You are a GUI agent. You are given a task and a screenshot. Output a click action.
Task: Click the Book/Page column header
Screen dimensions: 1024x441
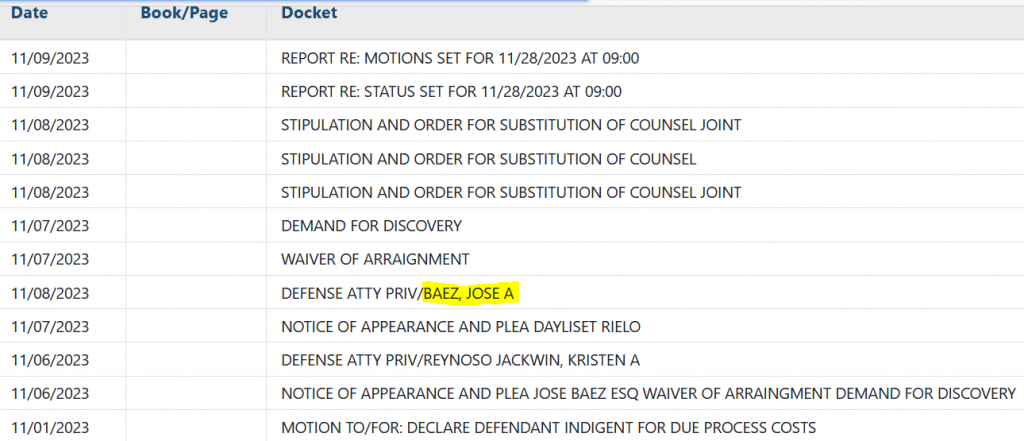coord(184,13)
